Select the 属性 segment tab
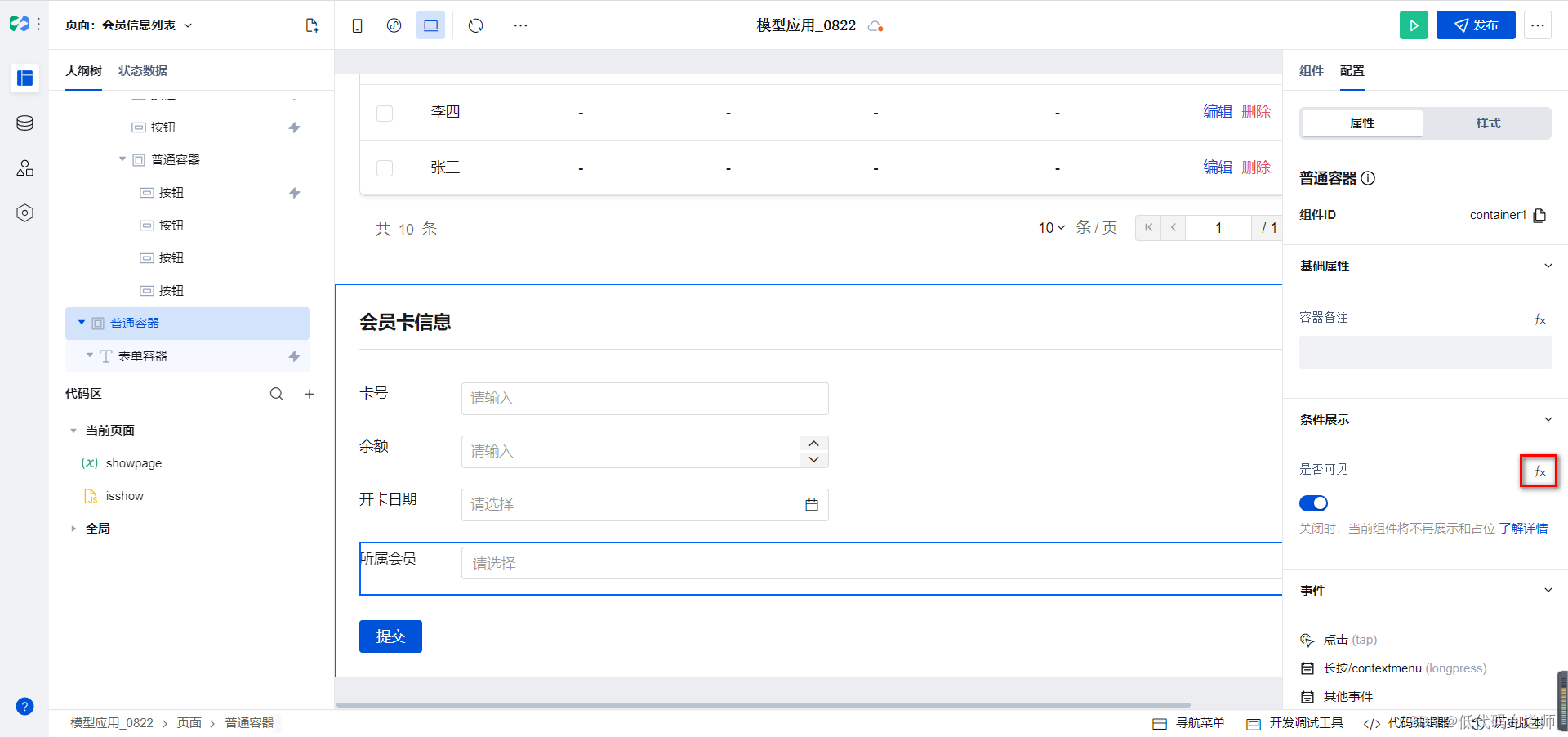Viewport: 1568px width, 737px height. tap(1362, 123)
